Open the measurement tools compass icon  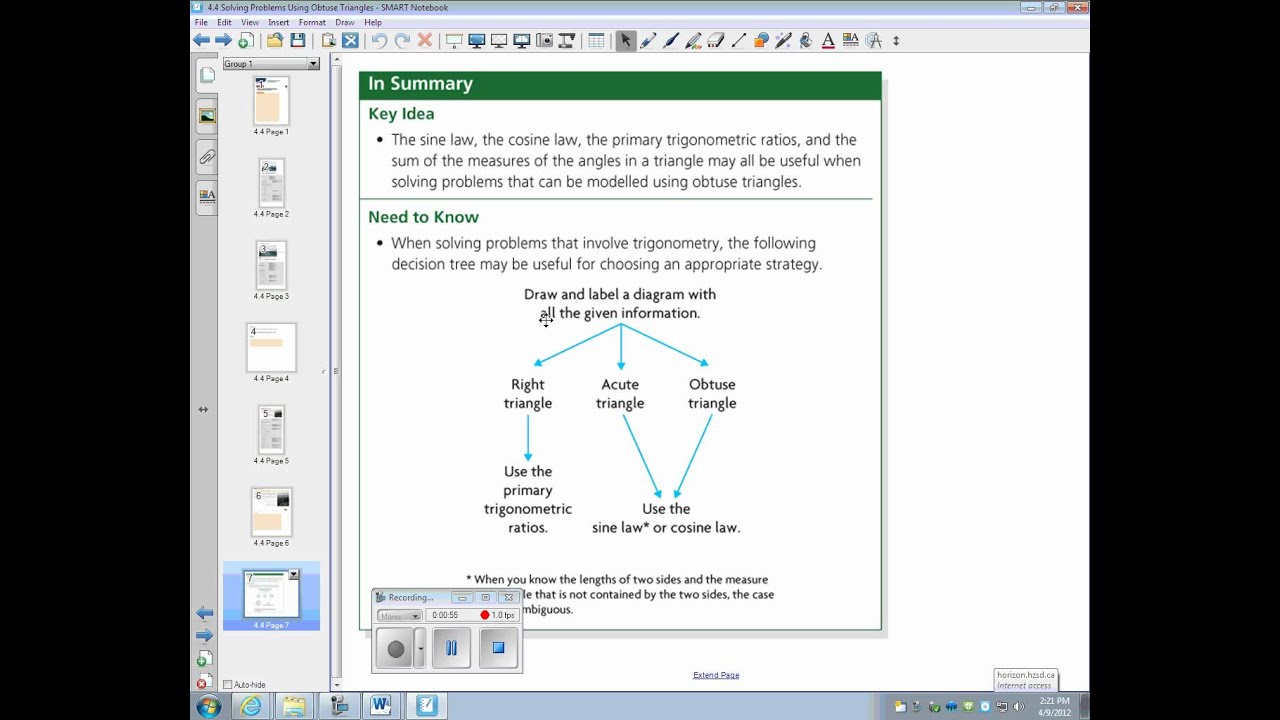point(873,40)
